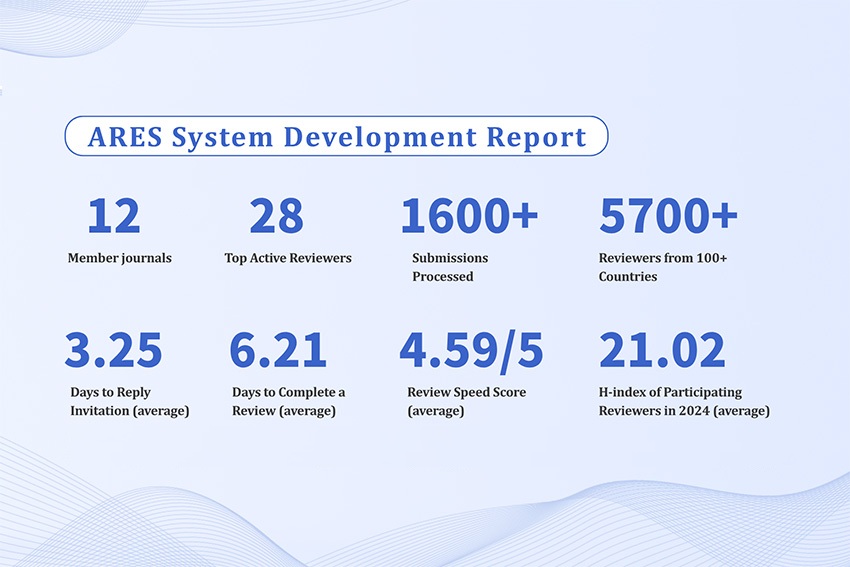Click H-index of Participating Reviewers label
This screenshot has width=850, height=567.
click(684, 401)
